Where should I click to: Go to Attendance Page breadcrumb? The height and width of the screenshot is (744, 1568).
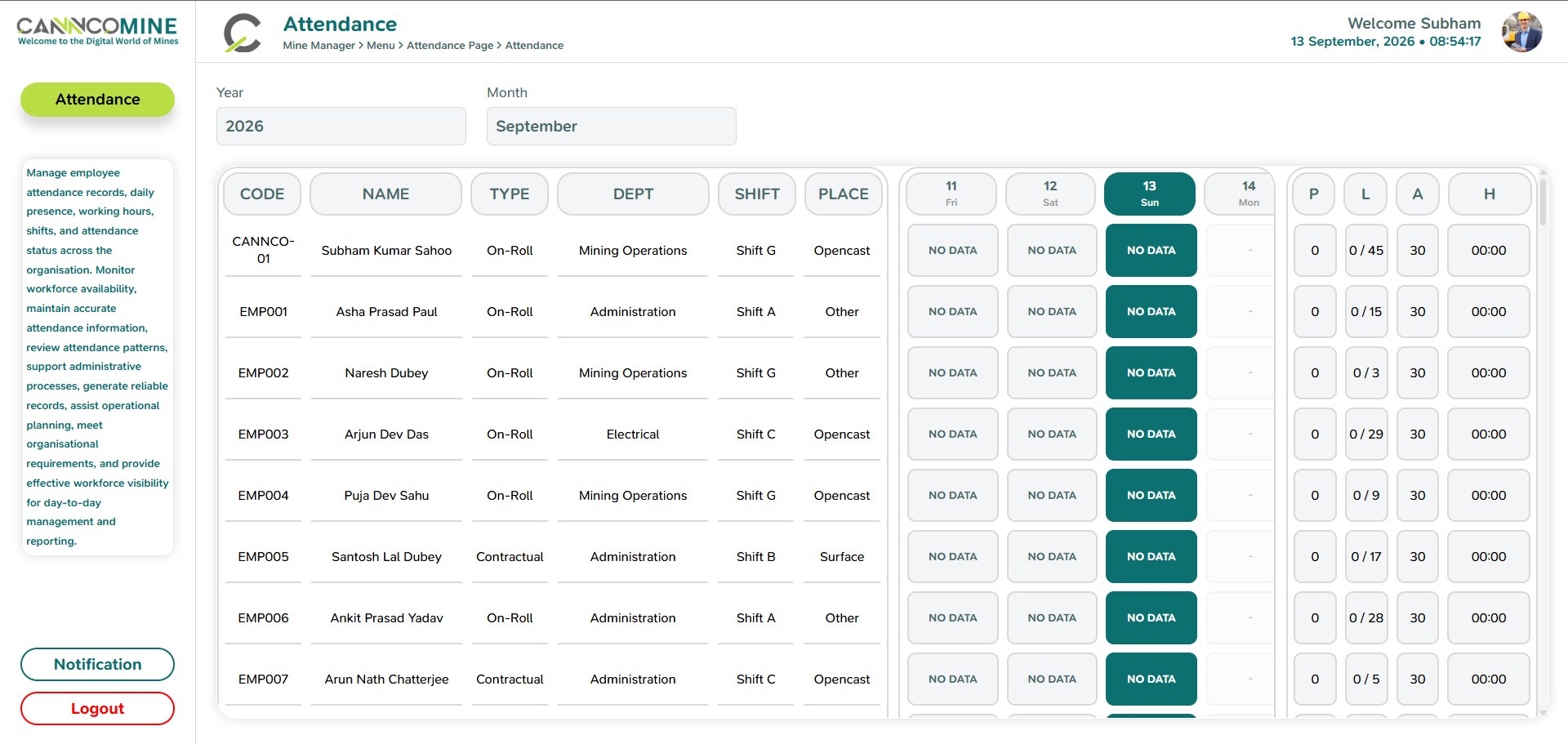450,46
